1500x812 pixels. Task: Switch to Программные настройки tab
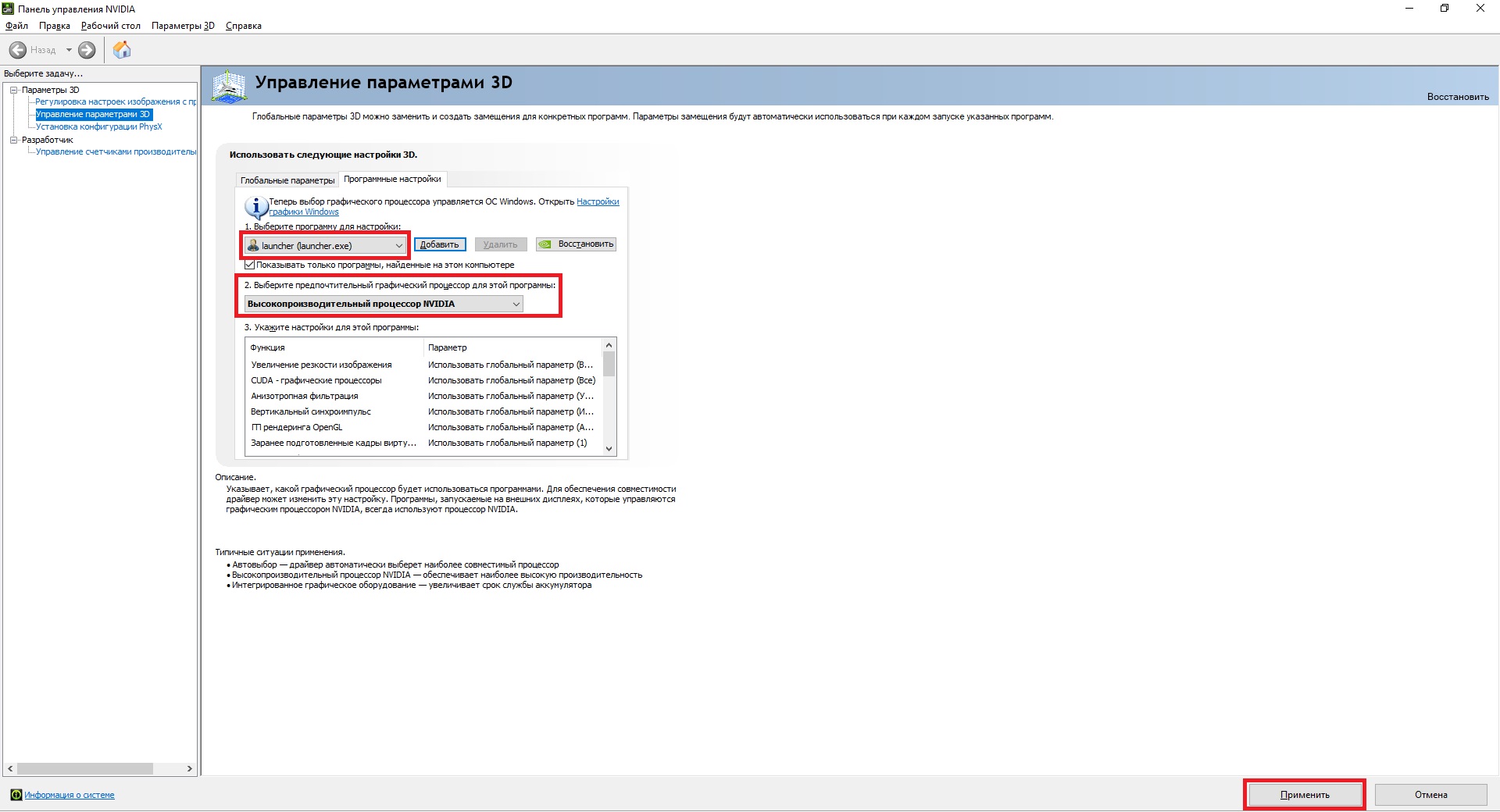(392, 179)
